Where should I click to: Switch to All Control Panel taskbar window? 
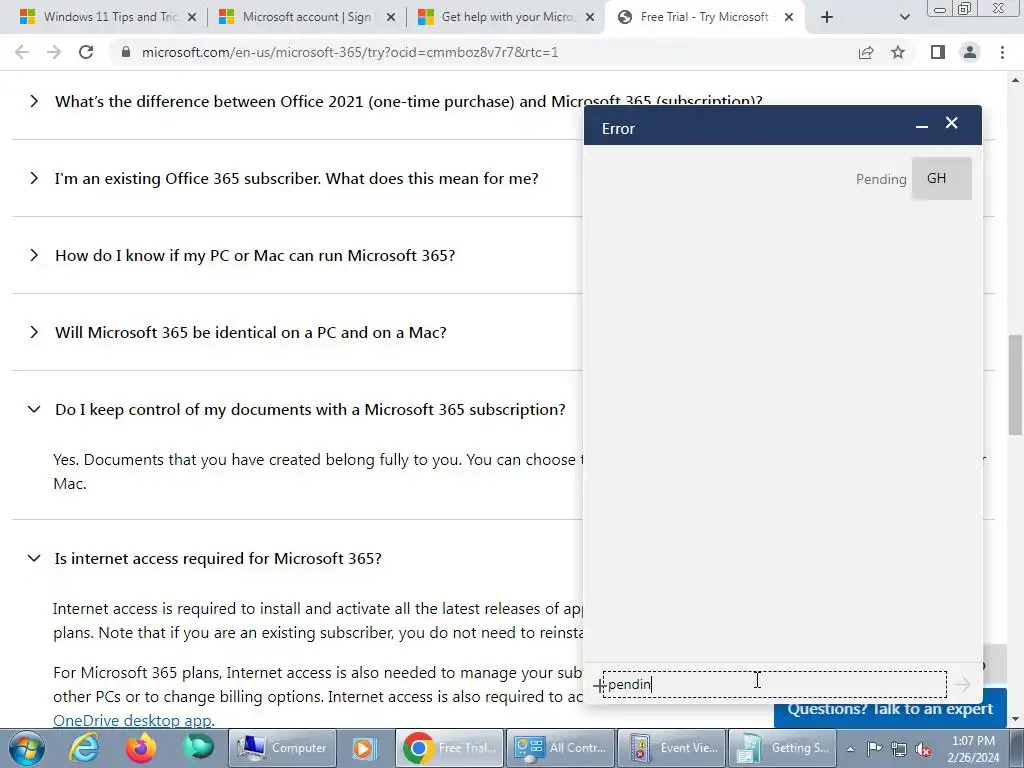coord(560,748)
